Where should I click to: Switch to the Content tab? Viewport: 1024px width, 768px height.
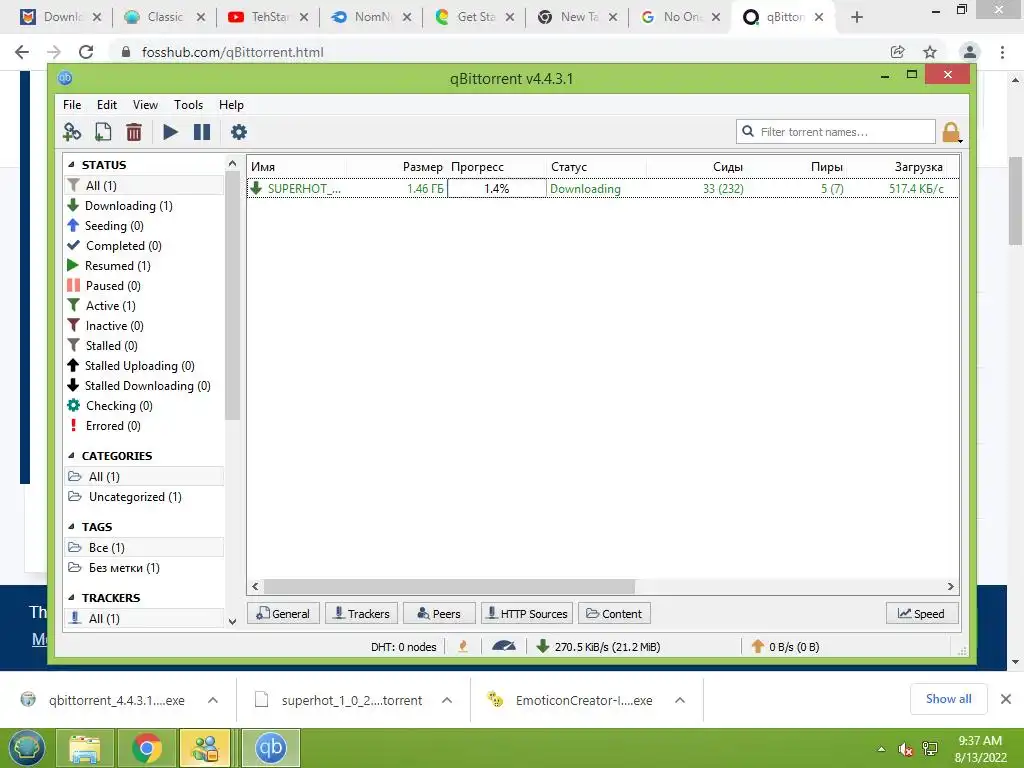614,614
